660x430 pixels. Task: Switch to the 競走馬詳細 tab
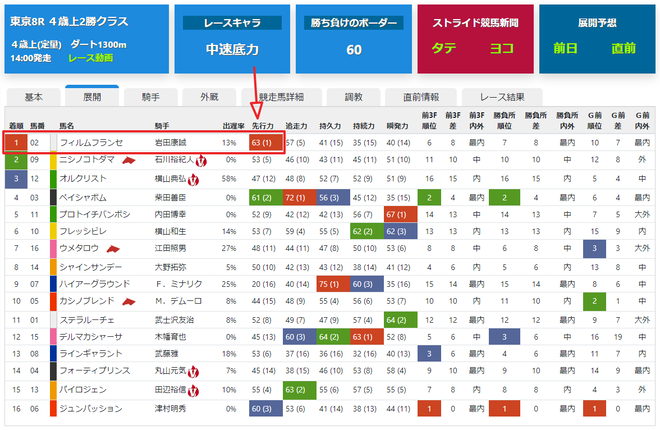click(282, 97)
